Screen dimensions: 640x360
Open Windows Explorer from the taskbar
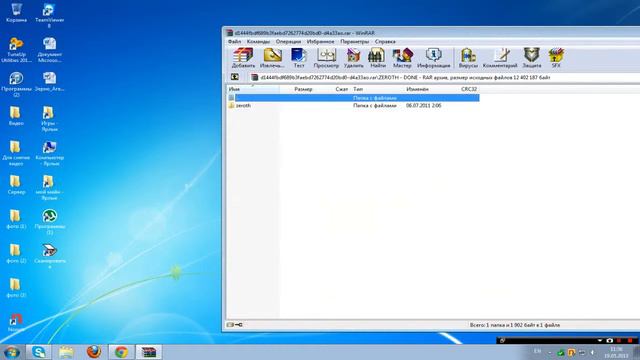point(66,352)
